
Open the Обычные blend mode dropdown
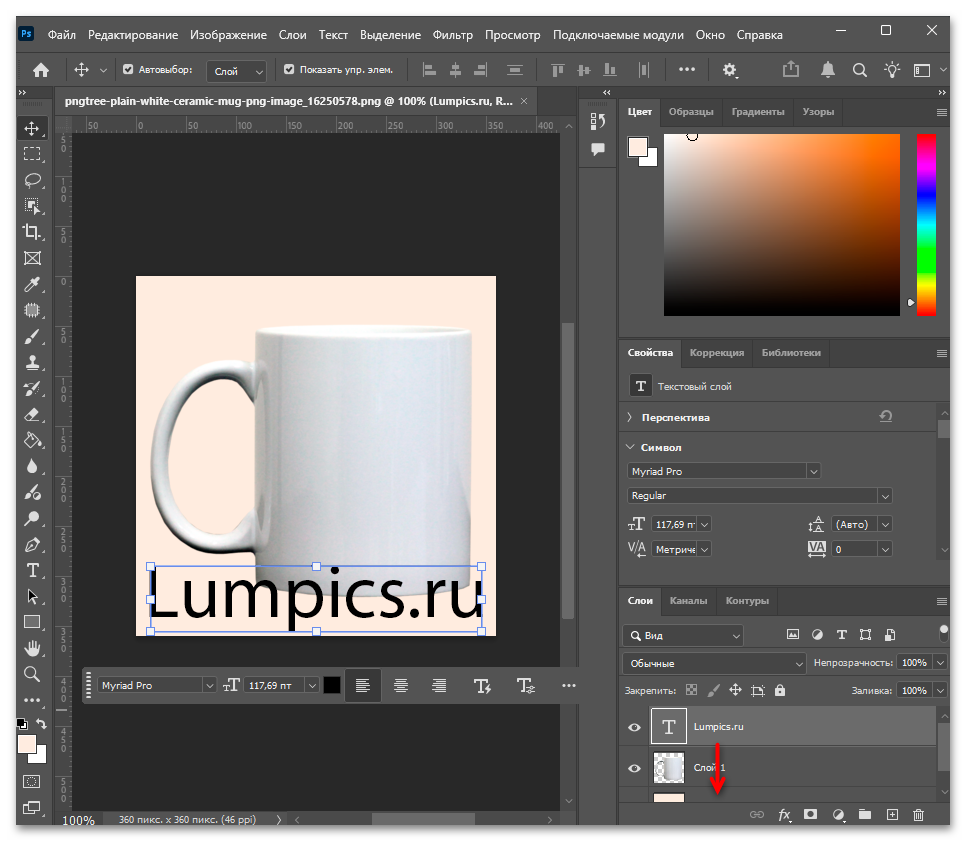(714, 664)
